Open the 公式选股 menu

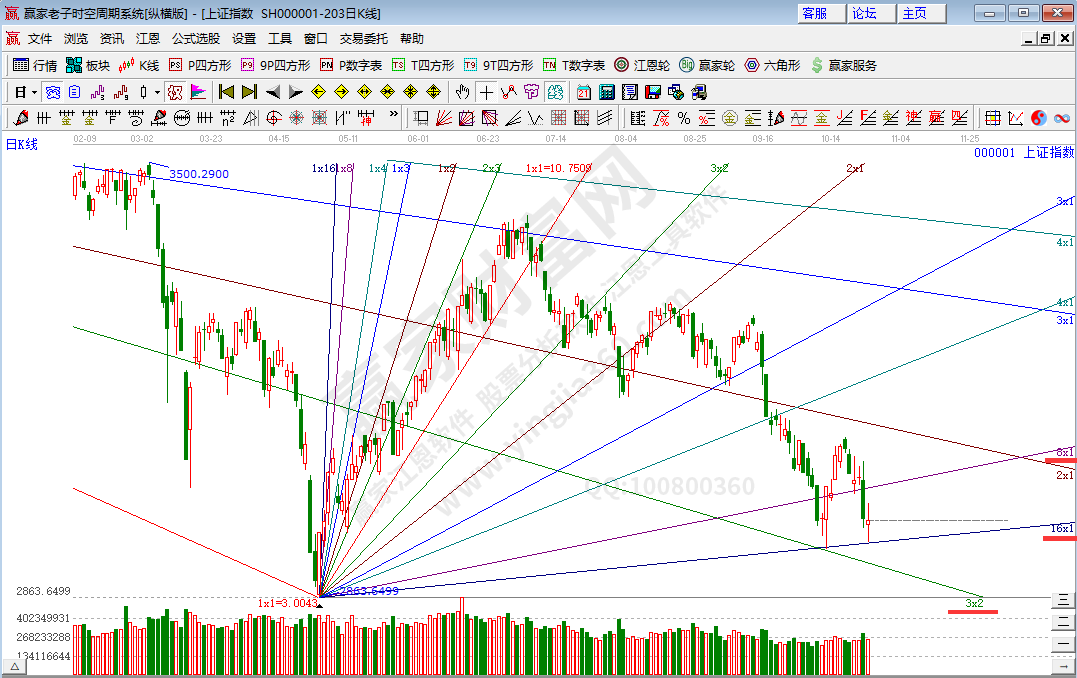(195, 39)
